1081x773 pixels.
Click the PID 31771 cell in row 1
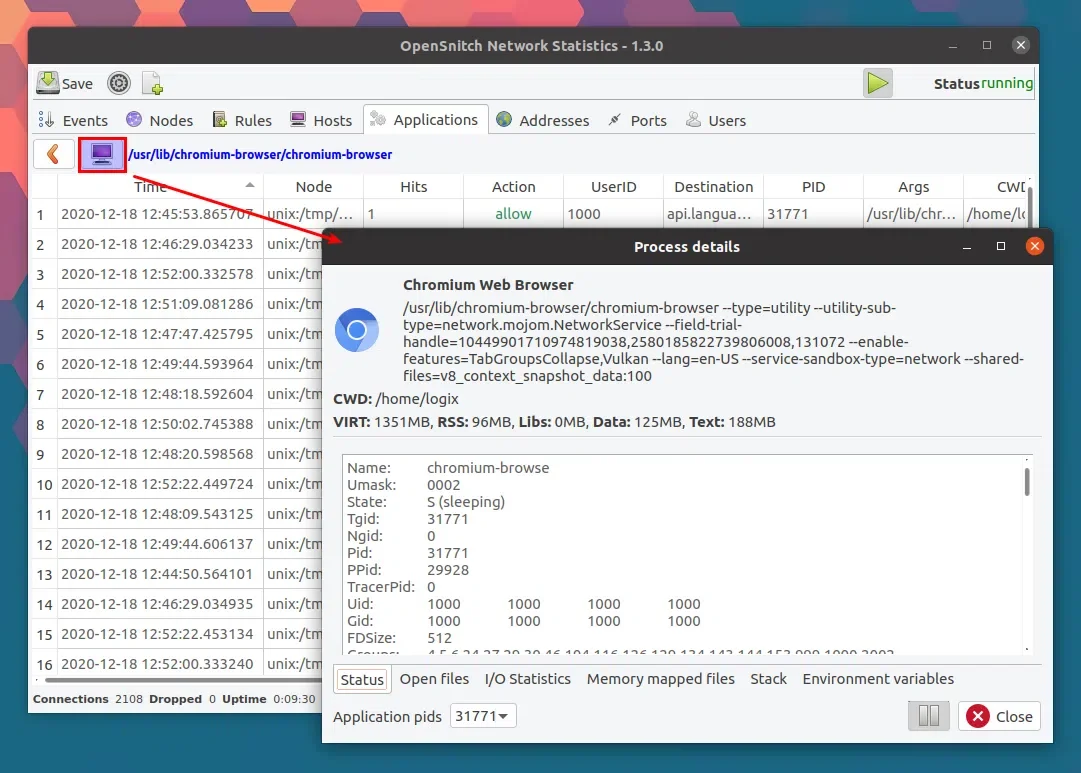click(x=814, y=214)
